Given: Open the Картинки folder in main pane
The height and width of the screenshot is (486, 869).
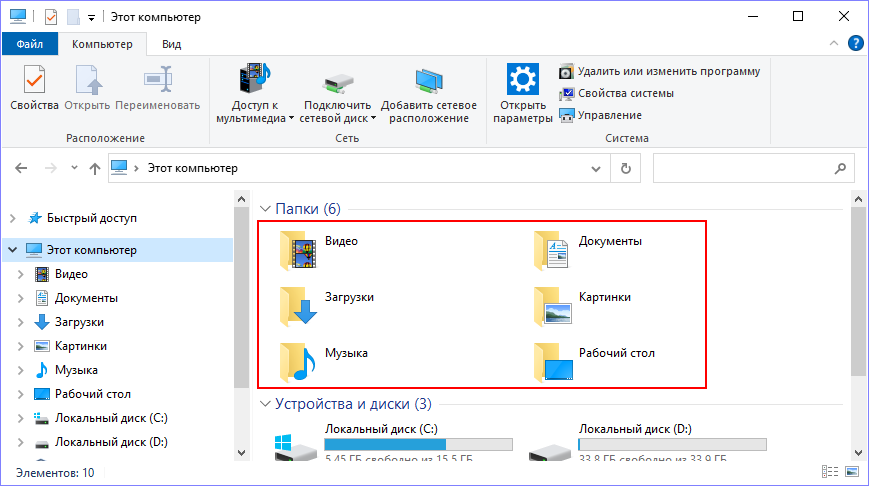Looking at the screenshot, I should pos(554,306).
